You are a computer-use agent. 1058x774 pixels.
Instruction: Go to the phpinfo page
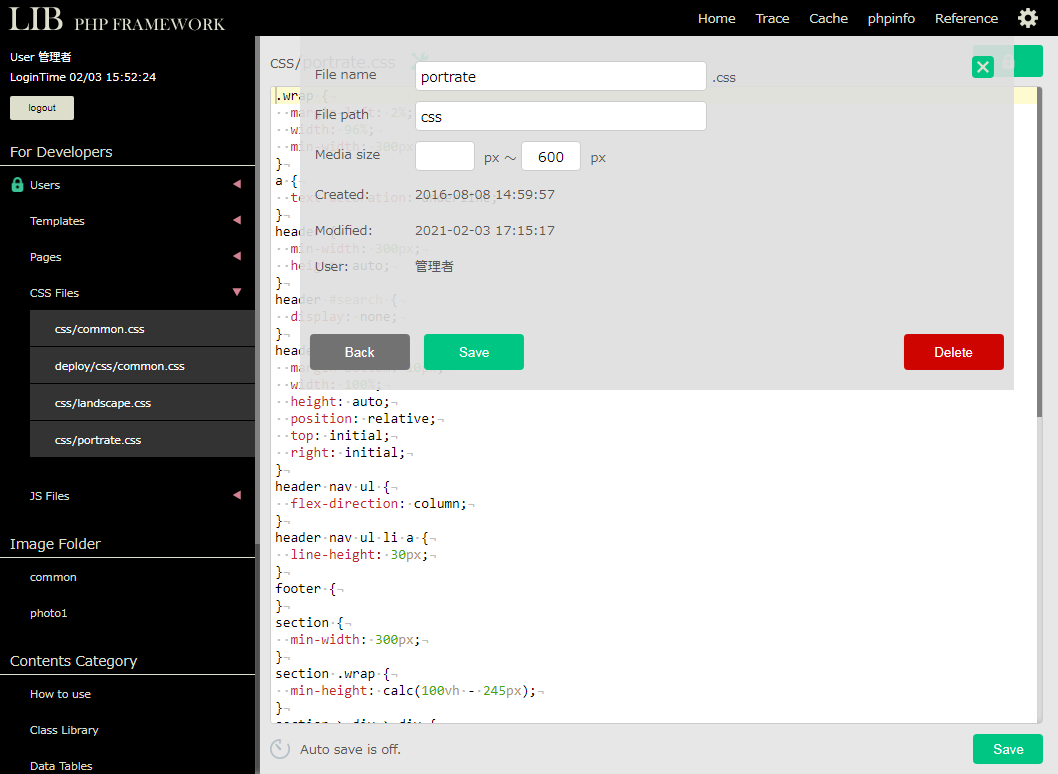pos(891,18)
